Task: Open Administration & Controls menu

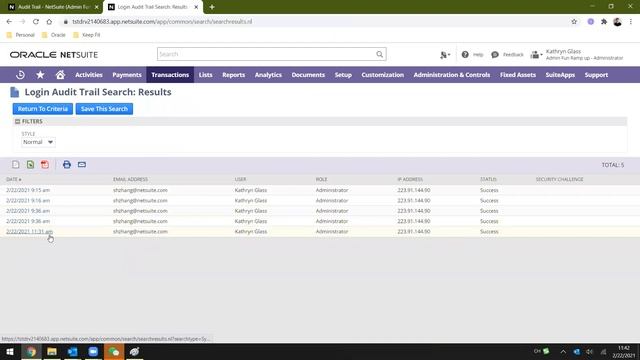Action: click(x=451, y=75)
